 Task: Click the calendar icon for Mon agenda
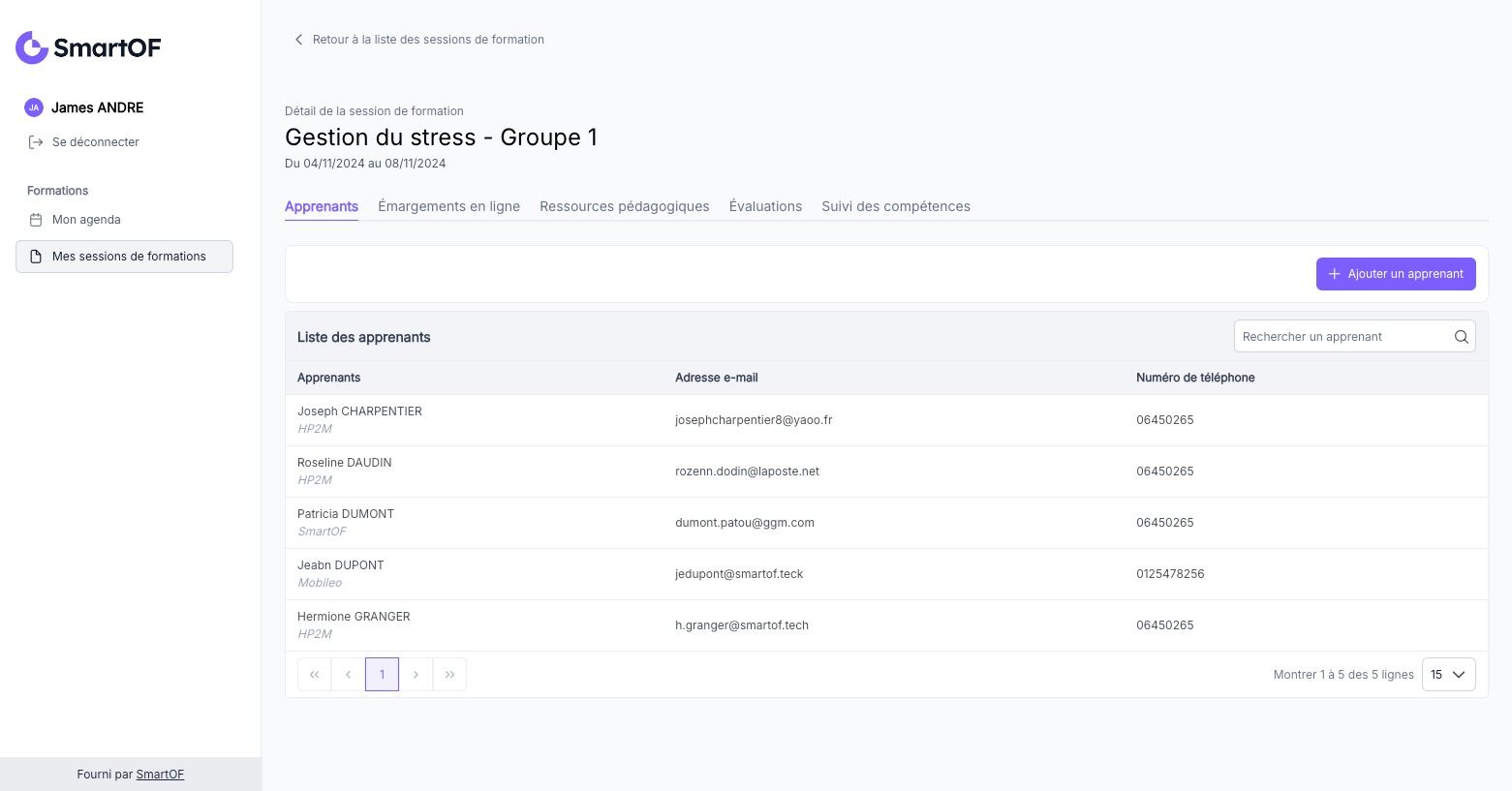(x=36, y=220)
